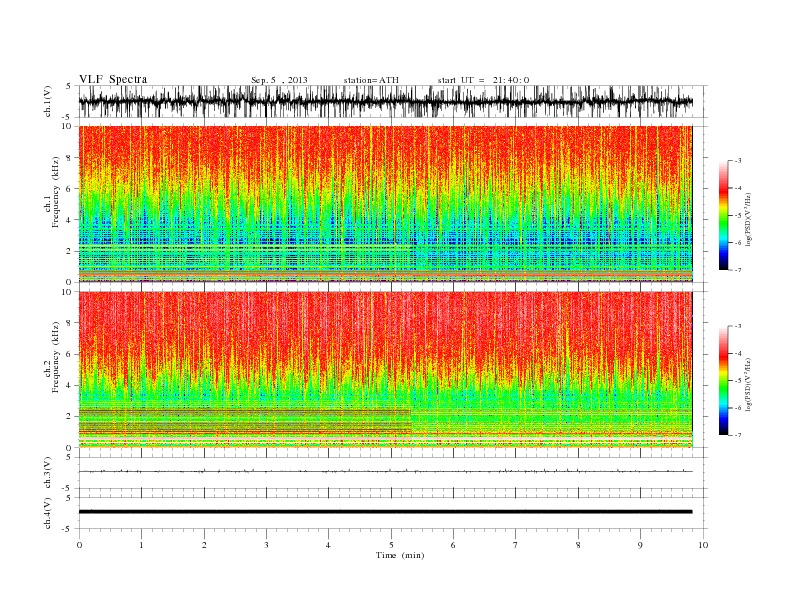Click the "-5" tick on the ch.2 color bar
This screenshot has width=792, height=612.
tap(737, 381)
